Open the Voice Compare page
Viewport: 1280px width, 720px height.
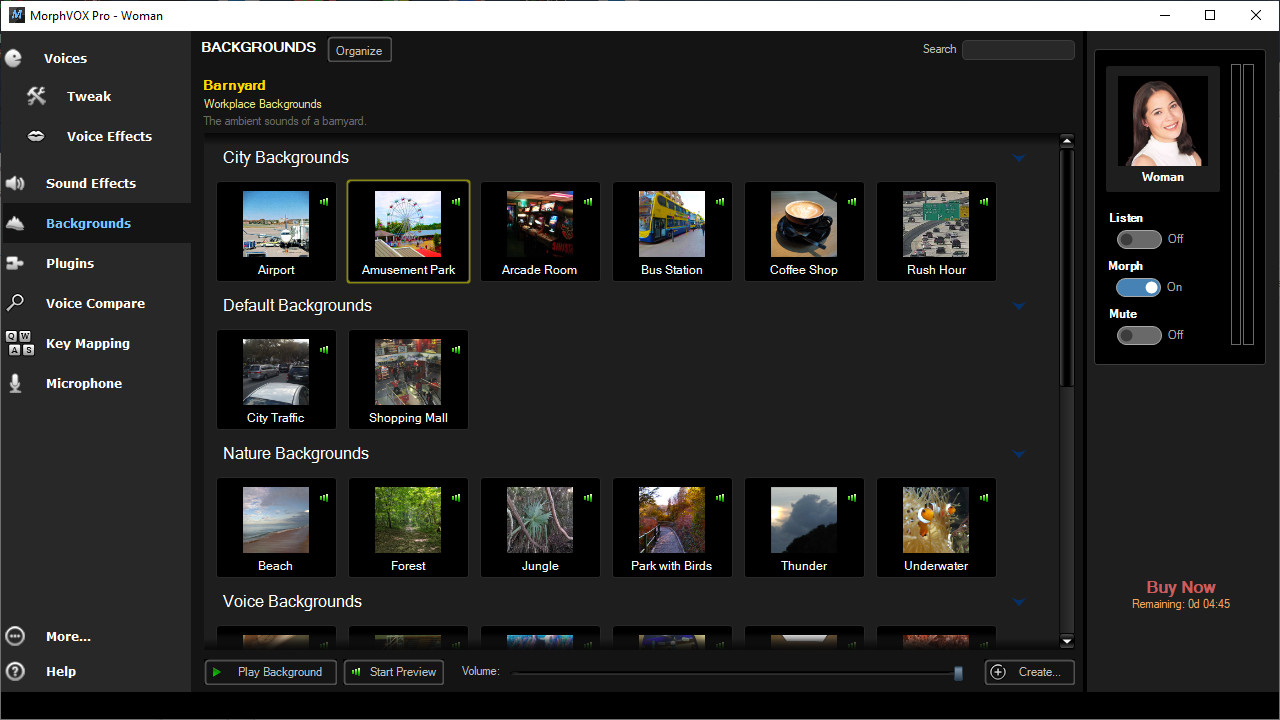coord(95,303)
